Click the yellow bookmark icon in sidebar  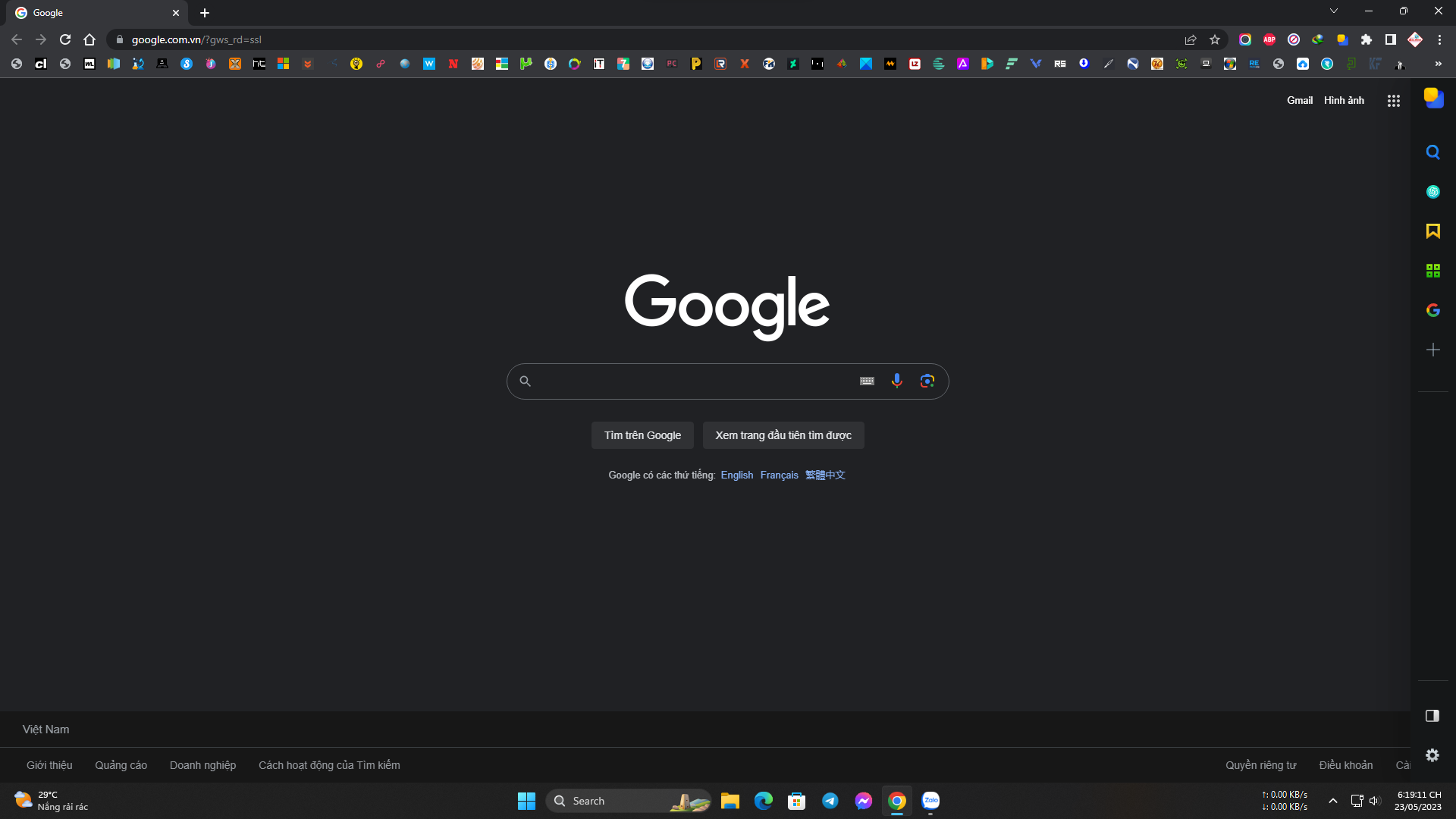tap(1432, 231)
